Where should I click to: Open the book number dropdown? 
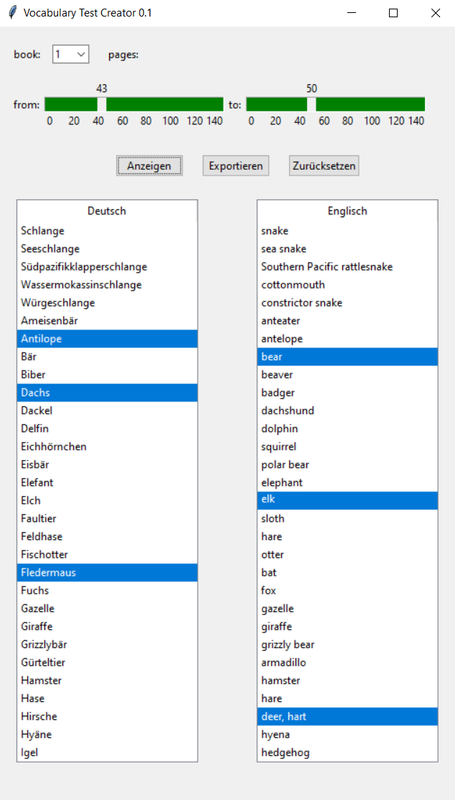70,55
